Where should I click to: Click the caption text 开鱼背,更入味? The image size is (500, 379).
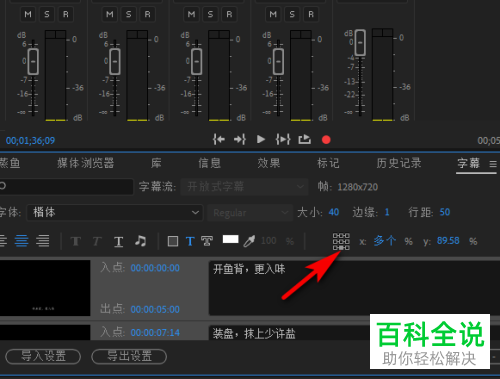click(249, 269)
